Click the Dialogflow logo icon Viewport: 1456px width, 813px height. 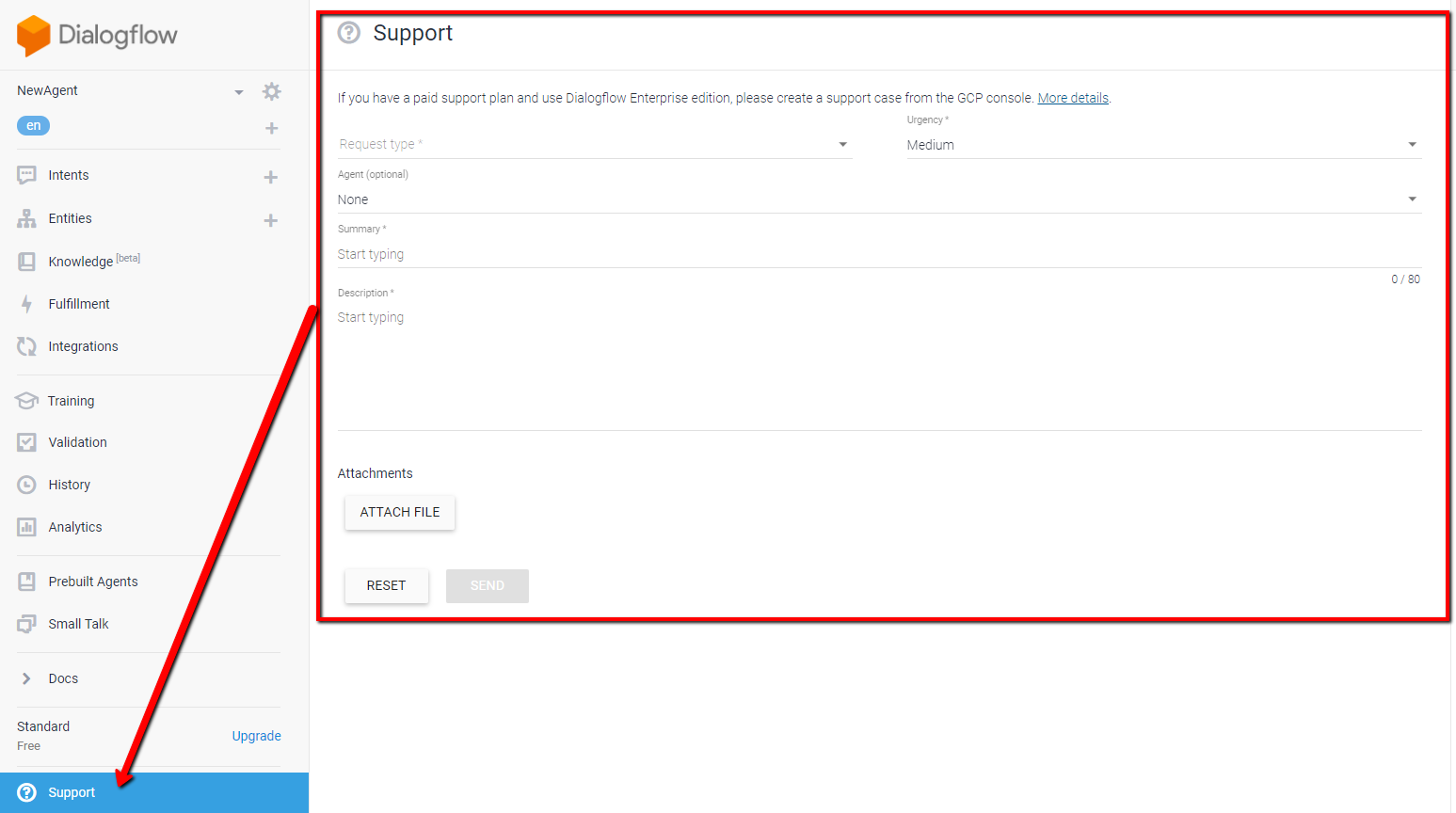(x=33, y=36)
